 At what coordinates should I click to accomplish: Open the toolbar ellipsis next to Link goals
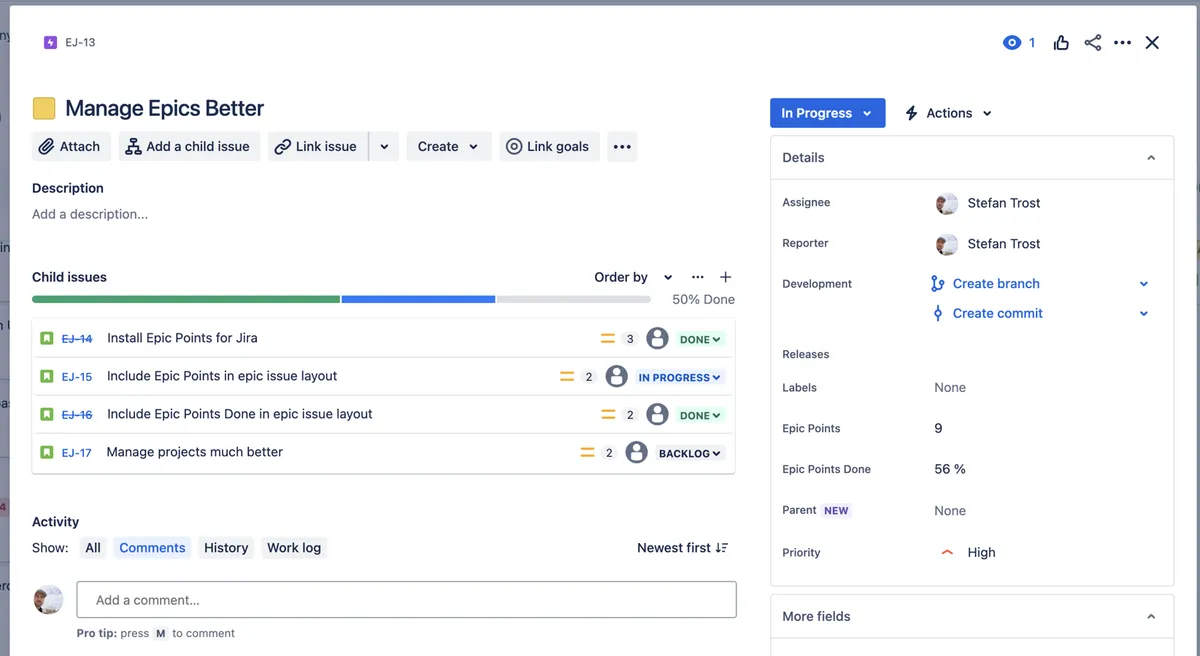622,146
